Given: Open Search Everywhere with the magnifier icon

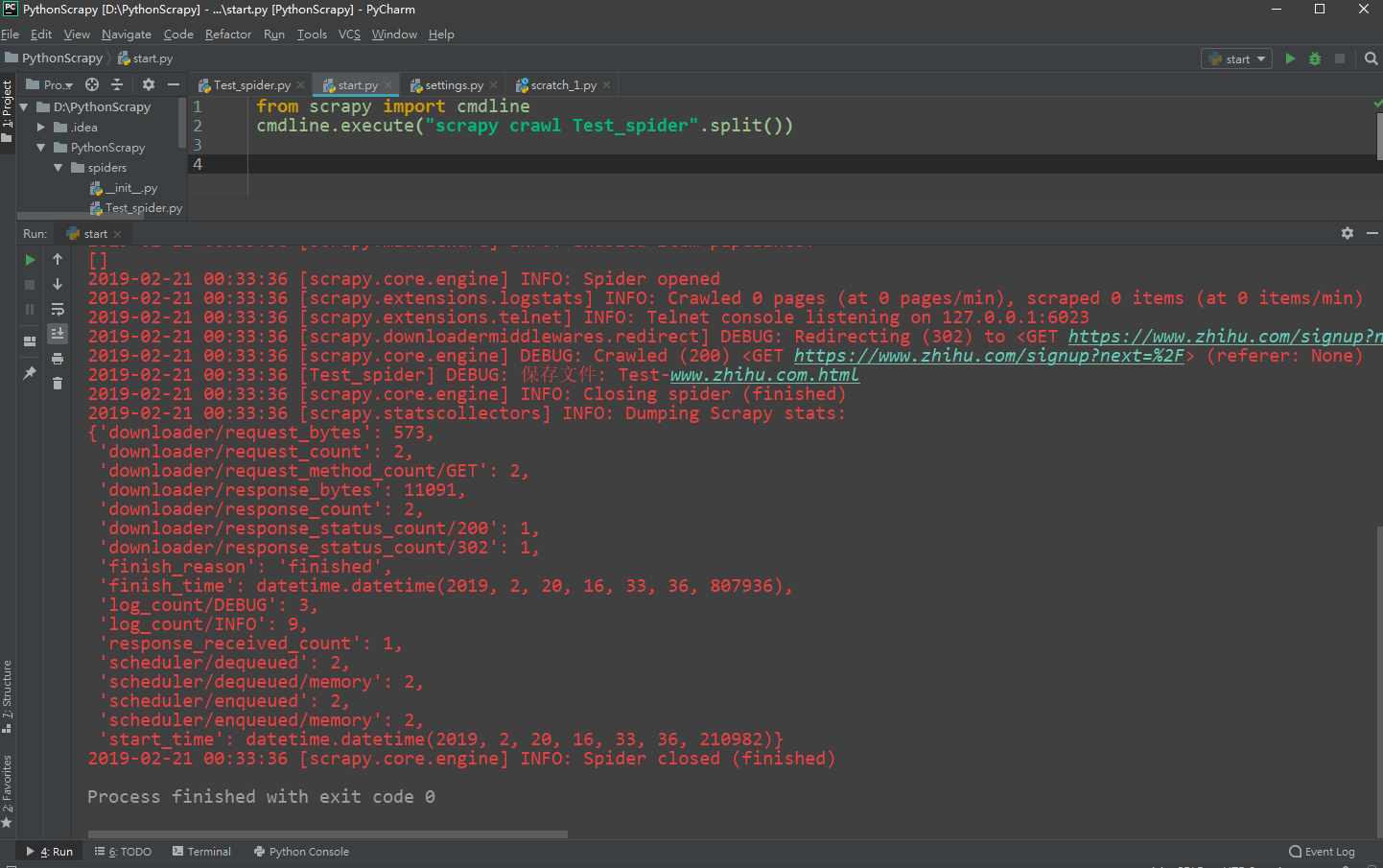Looking at the screenshot, I should (1369, 58).
